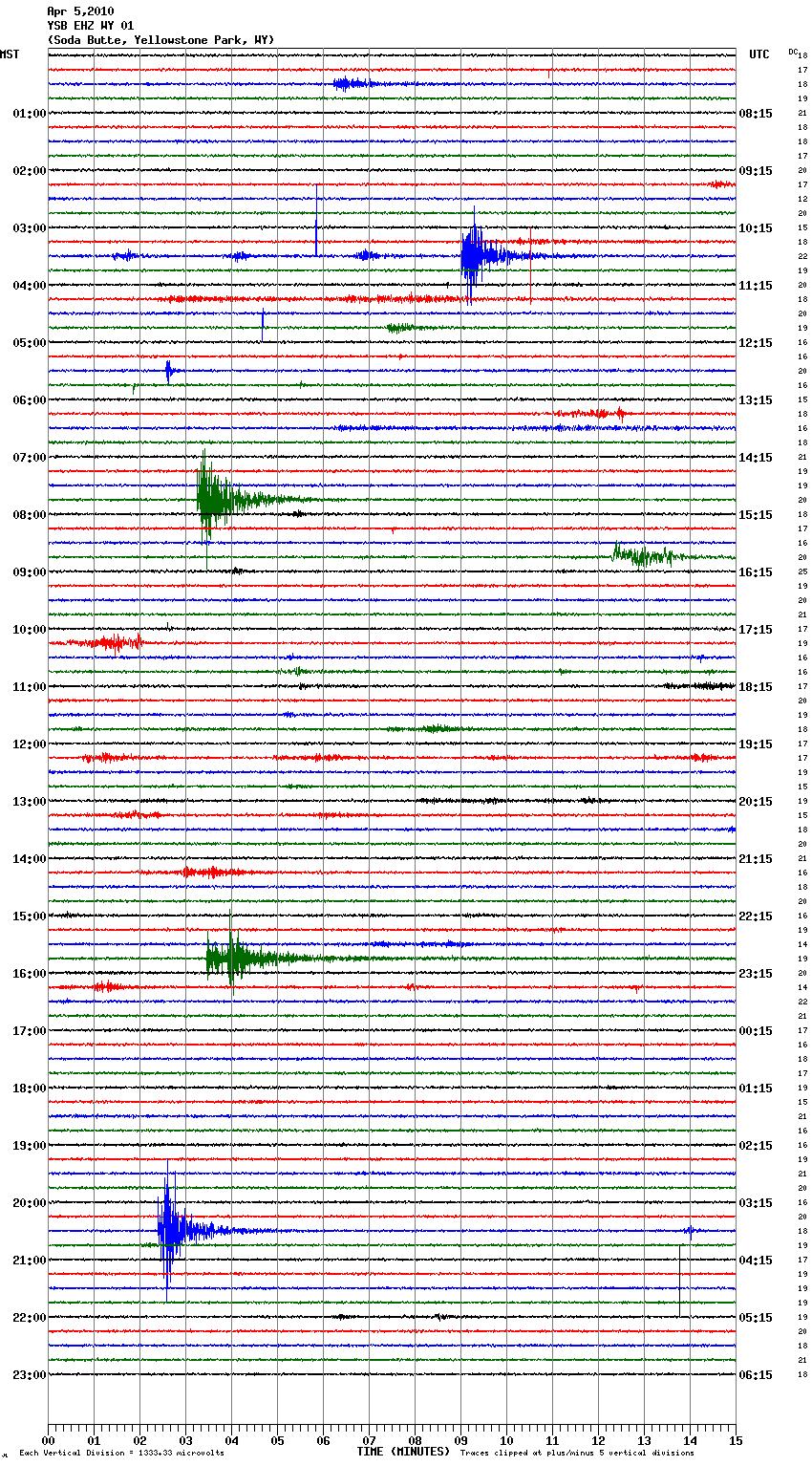The image size is (812, 1466).
Task: Click the 'UTC' time zone label
Action: pos(759,54)
